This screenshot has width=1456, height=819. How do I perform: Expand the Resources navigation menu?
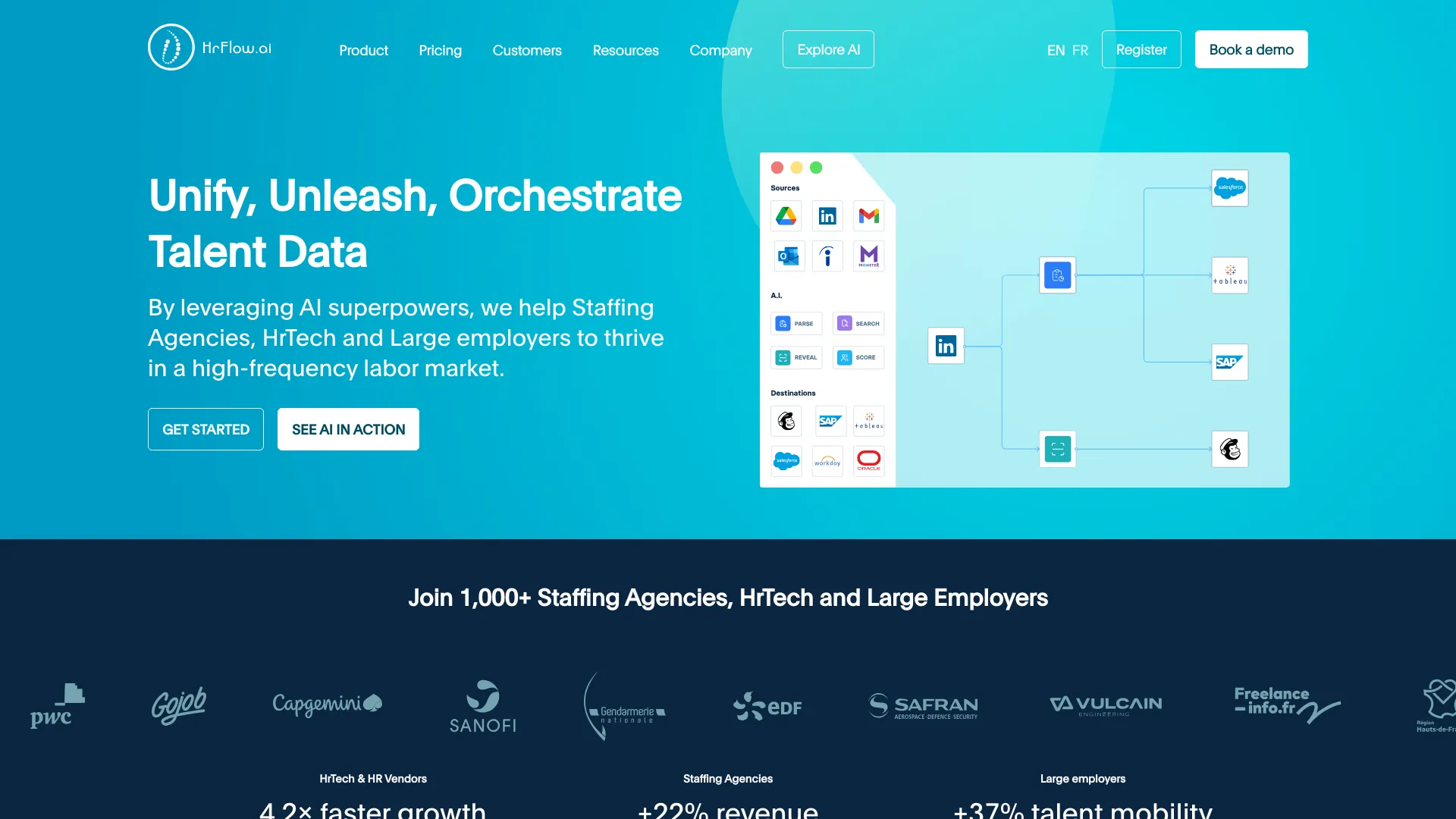pos(625,49)
